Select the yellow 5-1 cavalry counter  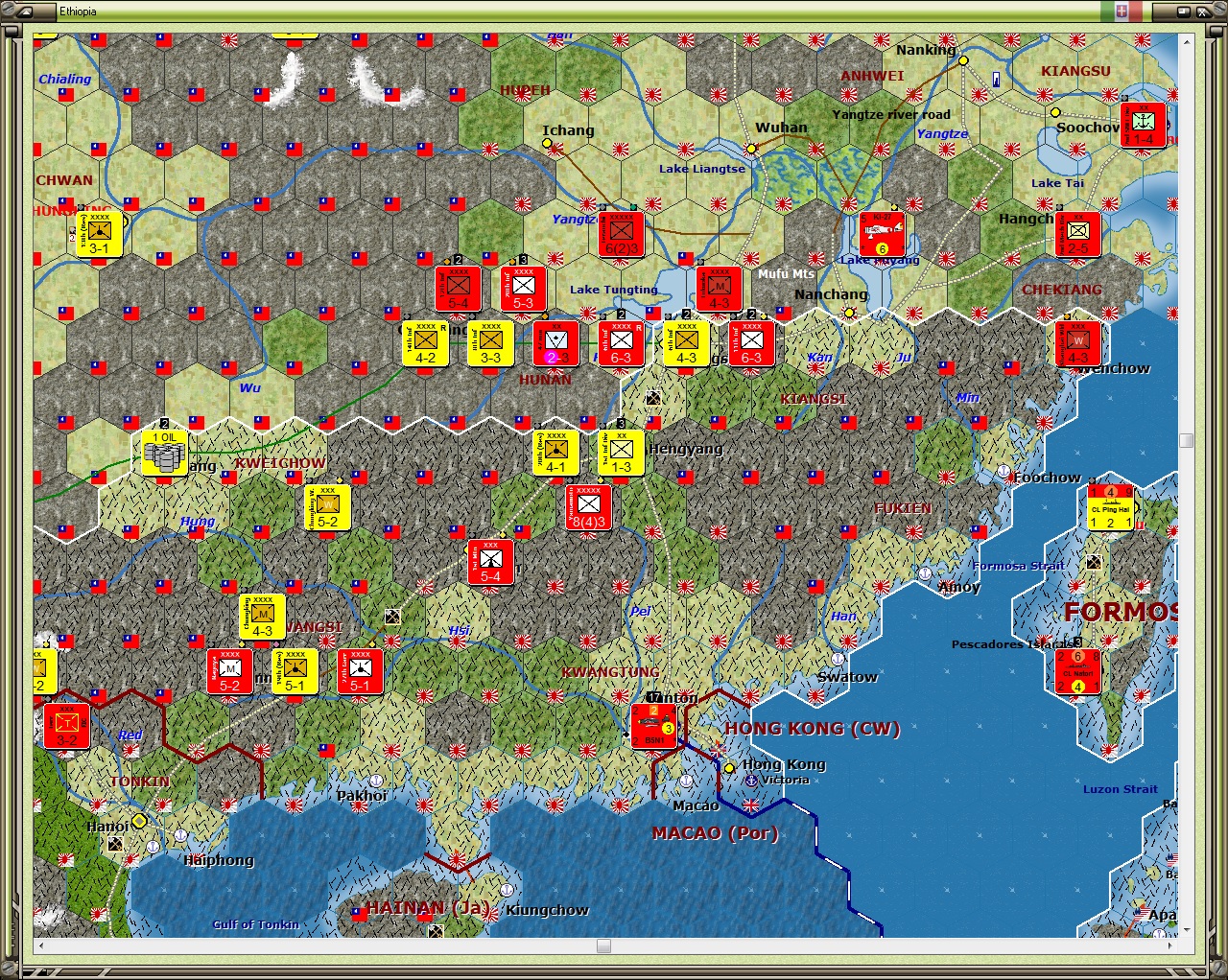pos(295,671)
